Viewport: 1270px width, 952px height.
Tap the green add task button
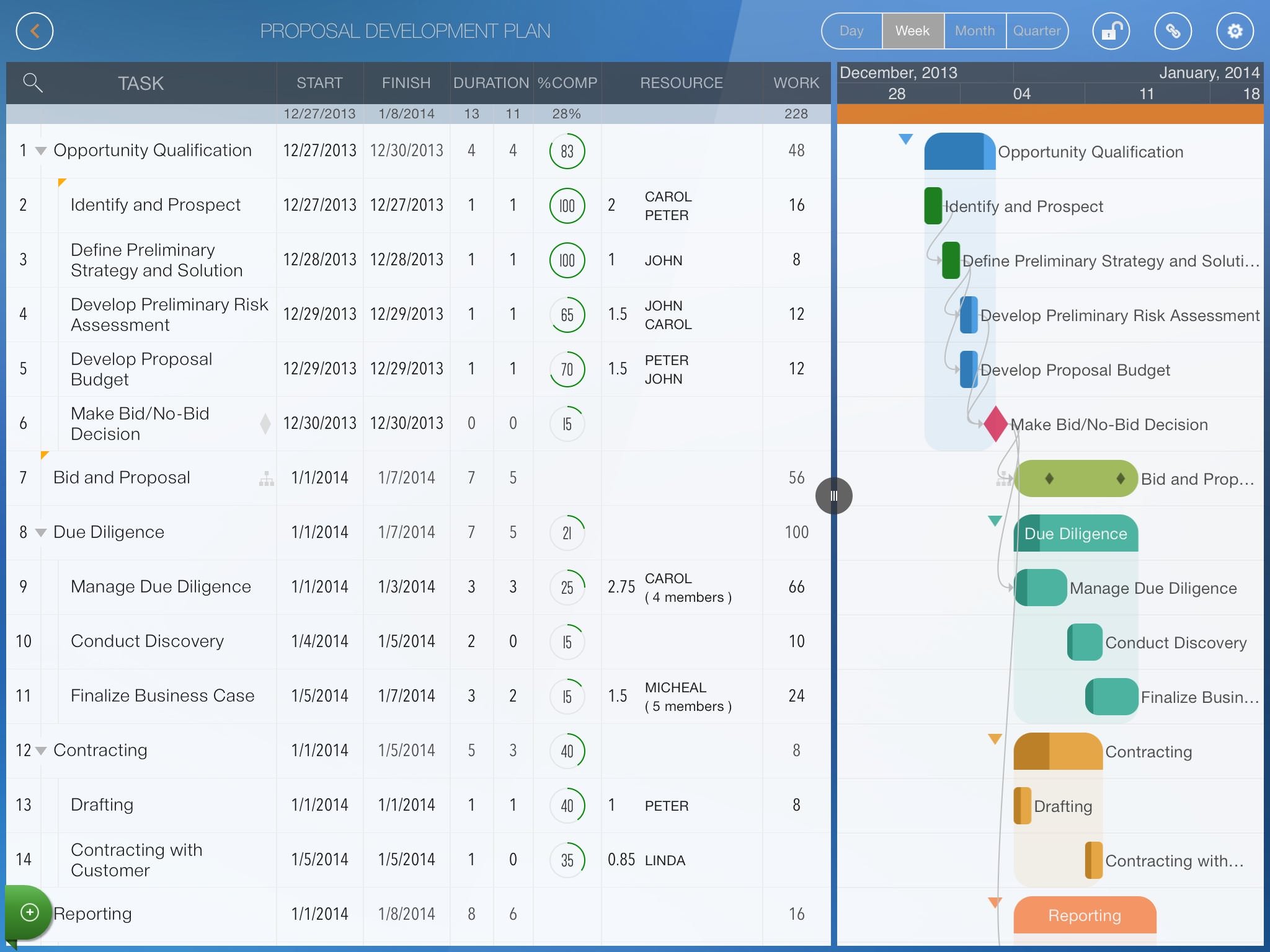(29, 912)
